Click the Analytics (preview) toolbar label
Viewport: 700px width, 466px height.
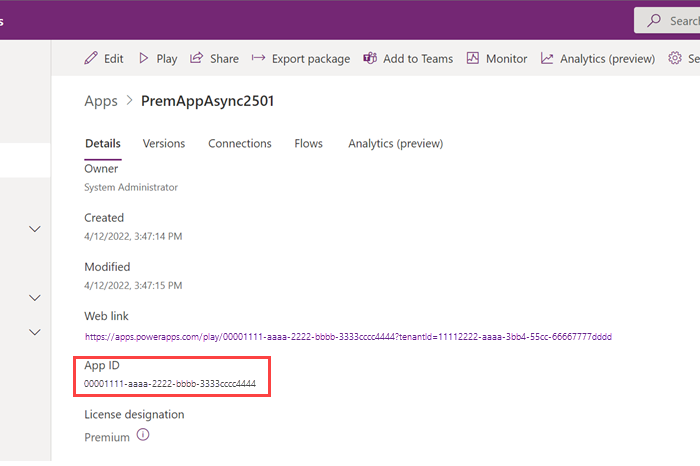(x=608, y=59)
